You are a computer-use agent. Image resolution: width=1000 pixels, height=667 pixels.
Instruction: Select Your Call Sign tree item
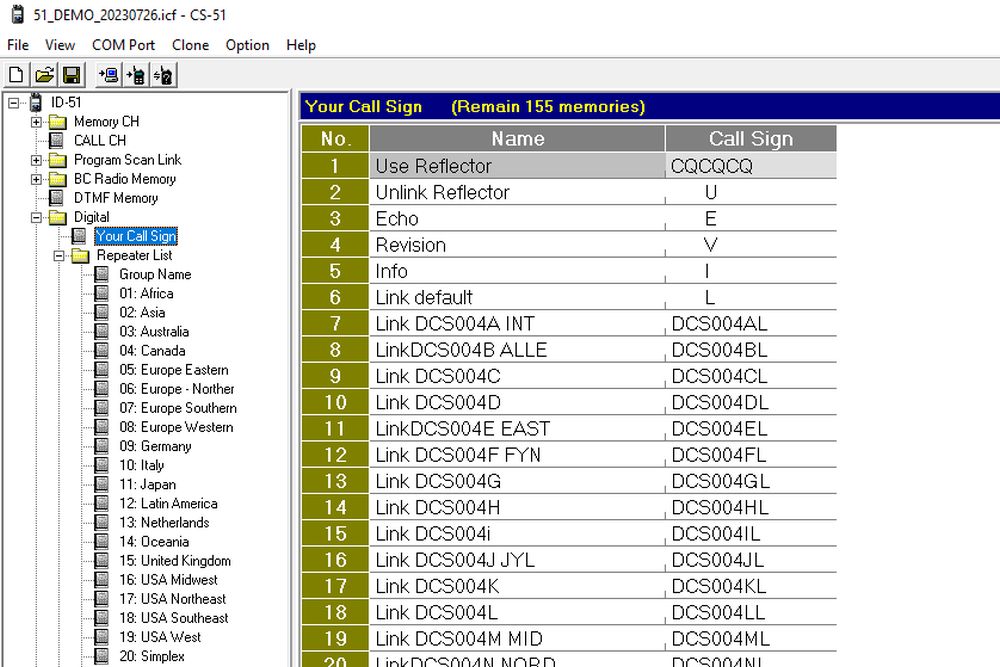coord(136,236)
